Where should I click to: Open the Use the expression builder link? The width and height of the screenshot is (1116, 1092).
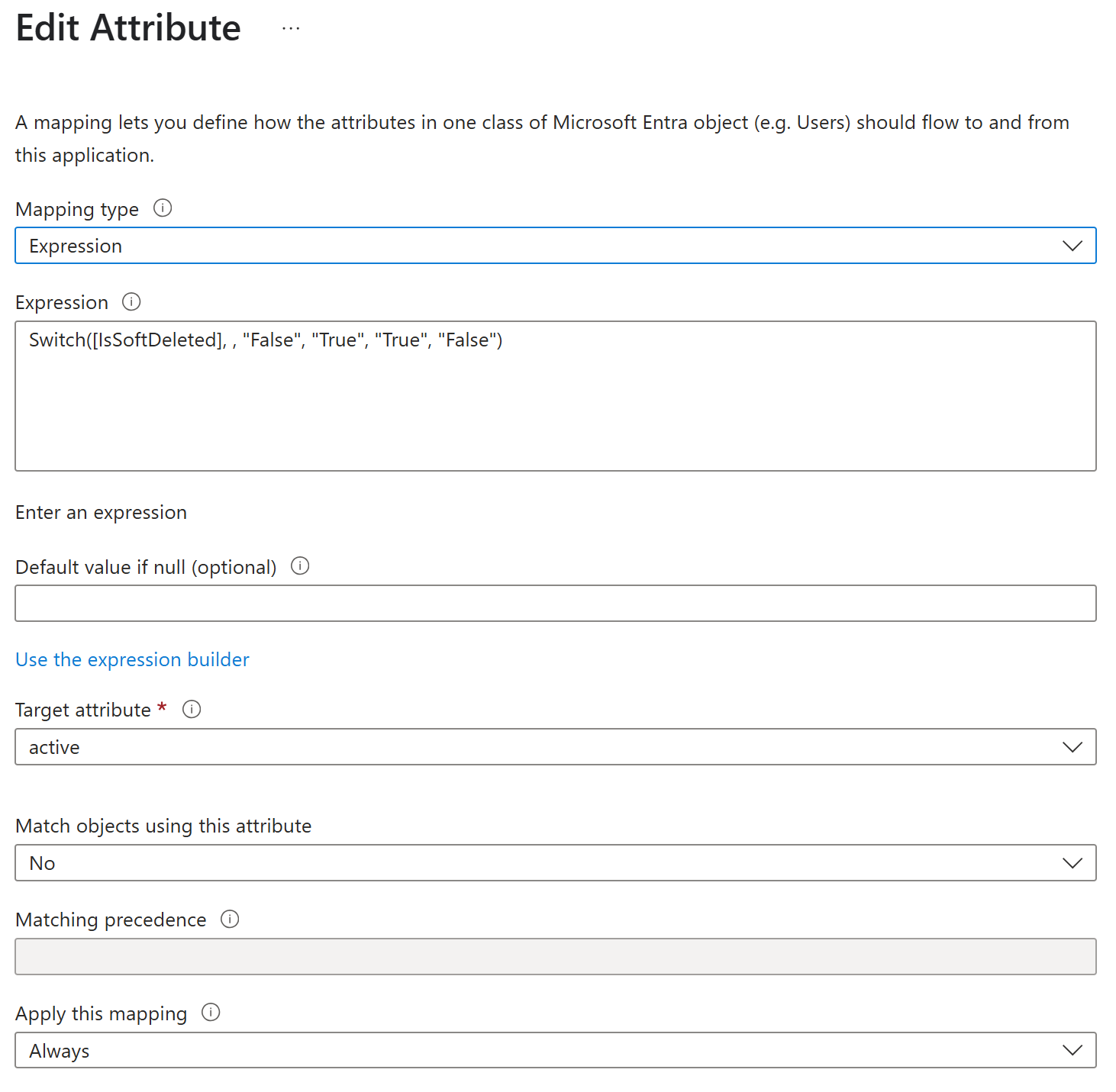(x=132, y=659)
